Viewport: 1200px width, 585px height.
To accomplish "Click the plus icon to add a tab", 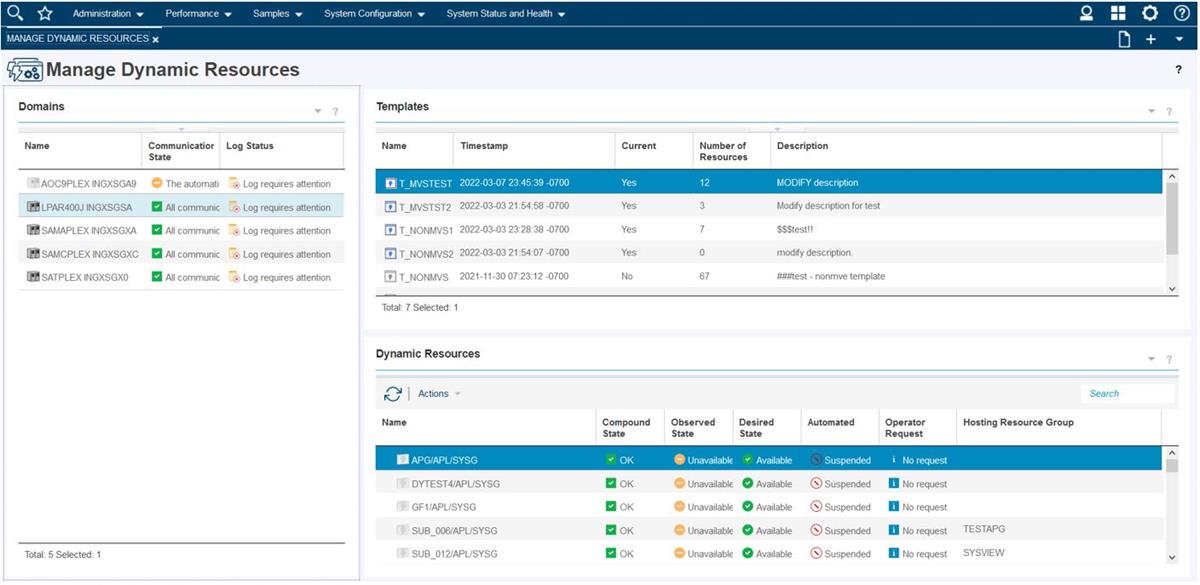I will [1151, 38].
